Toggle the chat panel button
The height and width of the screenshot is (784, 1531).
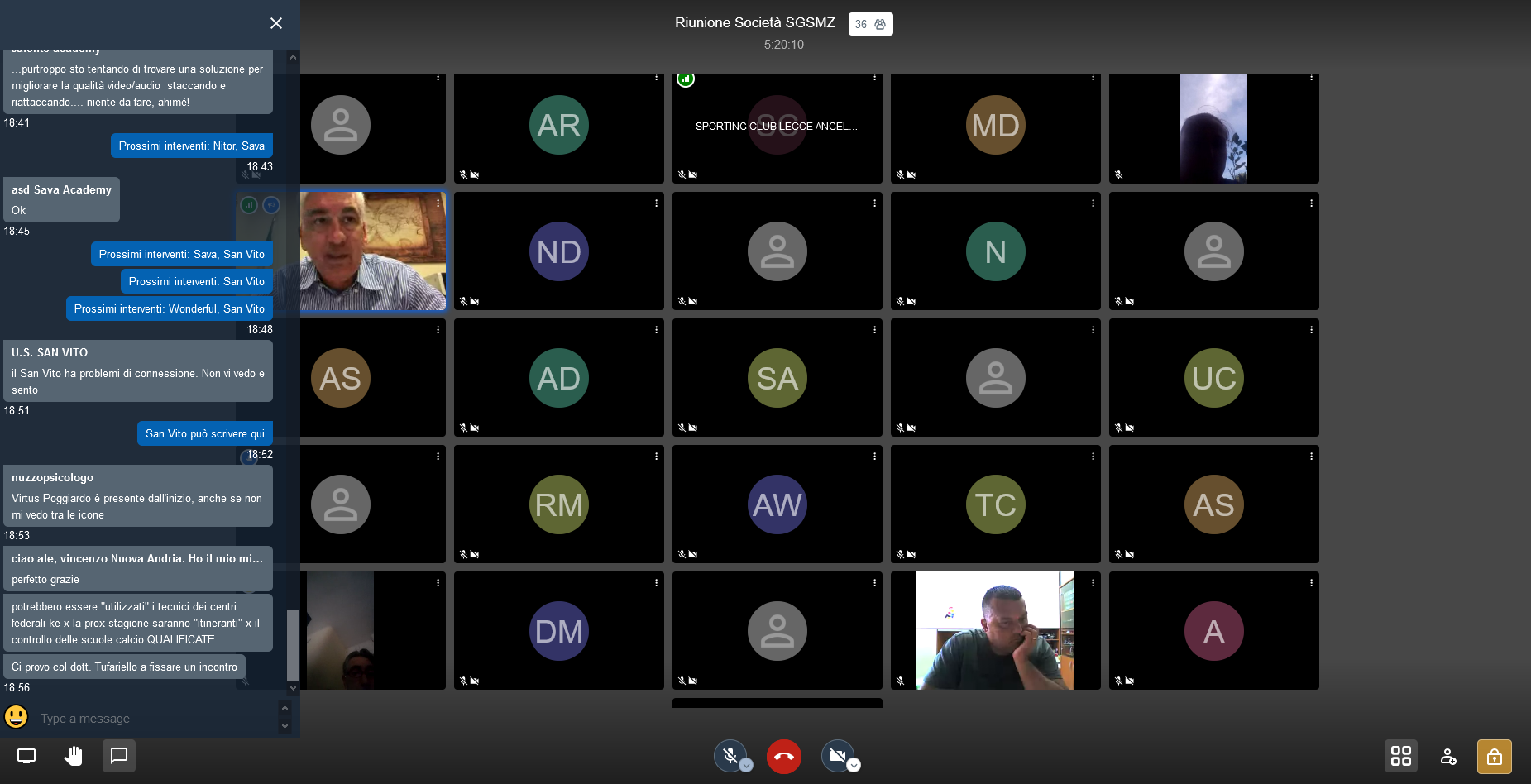[119, 756]
